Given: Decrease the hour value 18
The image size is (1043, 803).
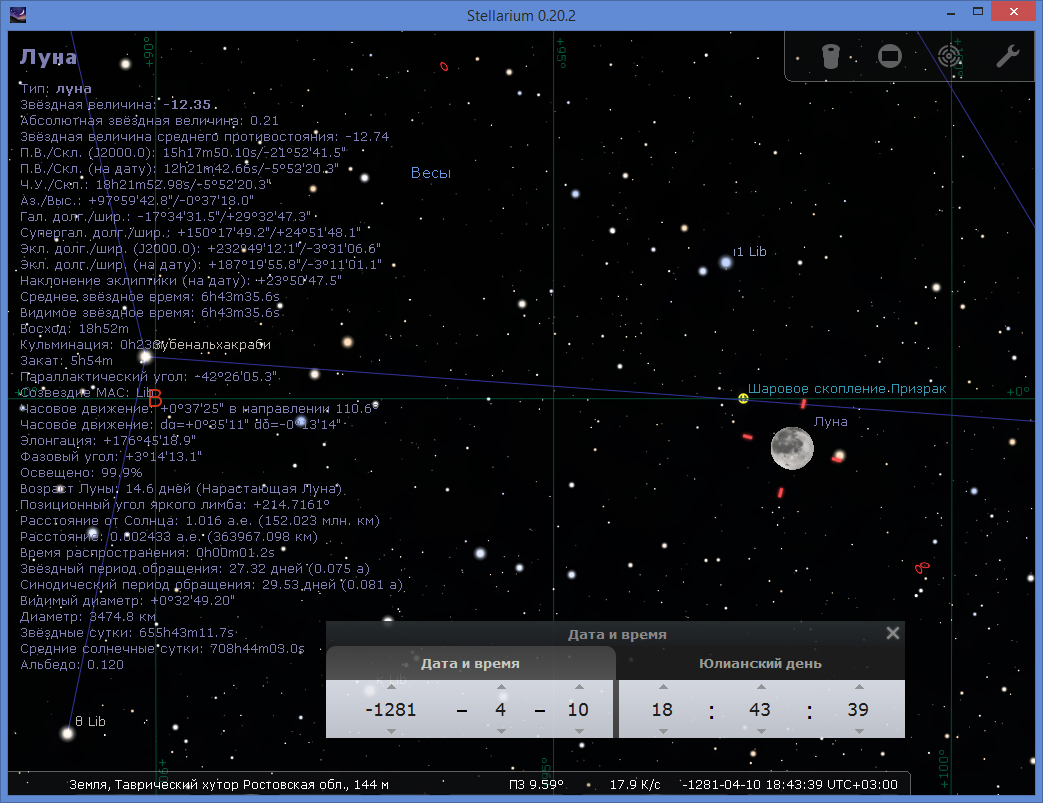Looking at the screenshot, I should pyautogui.click(x=663, y=731).
